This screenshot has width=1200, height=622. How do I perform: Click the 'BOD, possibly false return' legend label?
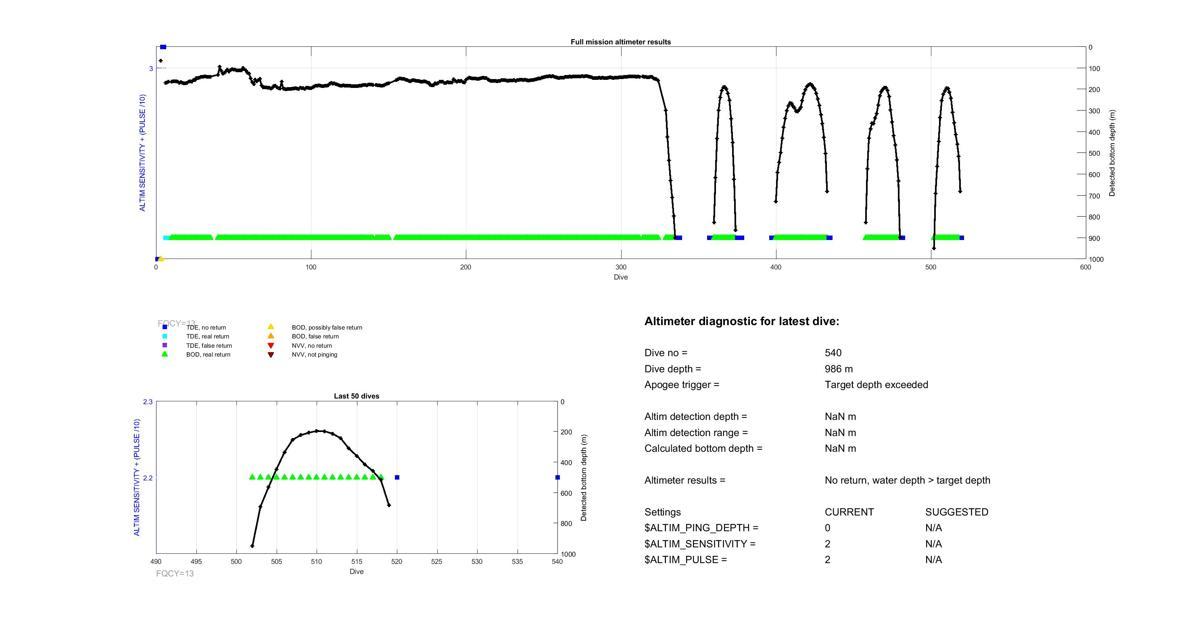(x=327, y=327)
